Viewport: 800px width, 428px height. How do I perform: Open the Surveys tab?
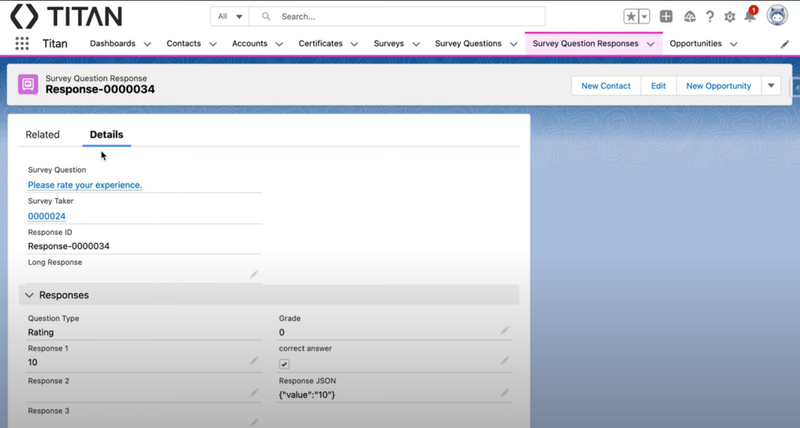[x=389, y=43]
